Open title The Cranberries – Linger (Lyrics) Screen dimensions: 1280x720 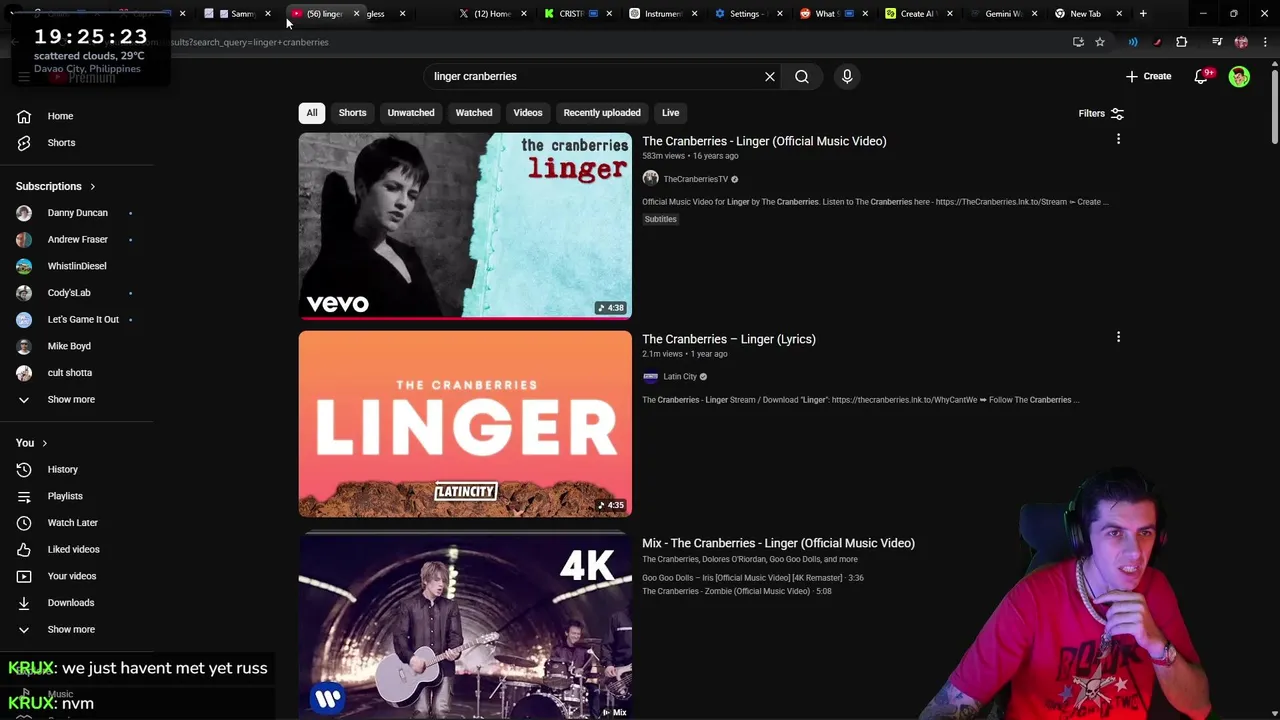pyautogui.click(x=729, y=339)
